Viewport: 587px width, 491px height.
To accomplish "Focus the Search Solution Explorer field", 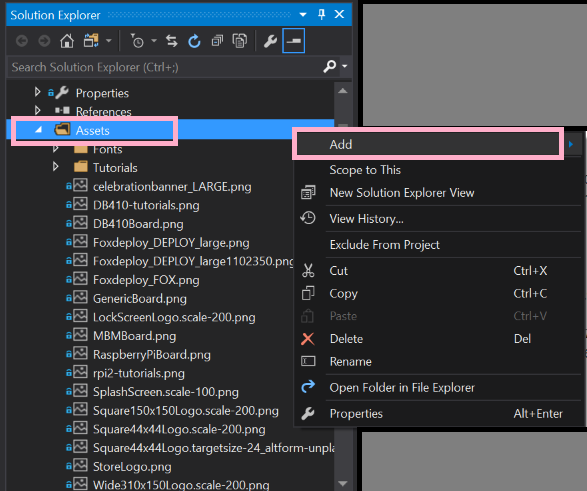I will 165,67.
